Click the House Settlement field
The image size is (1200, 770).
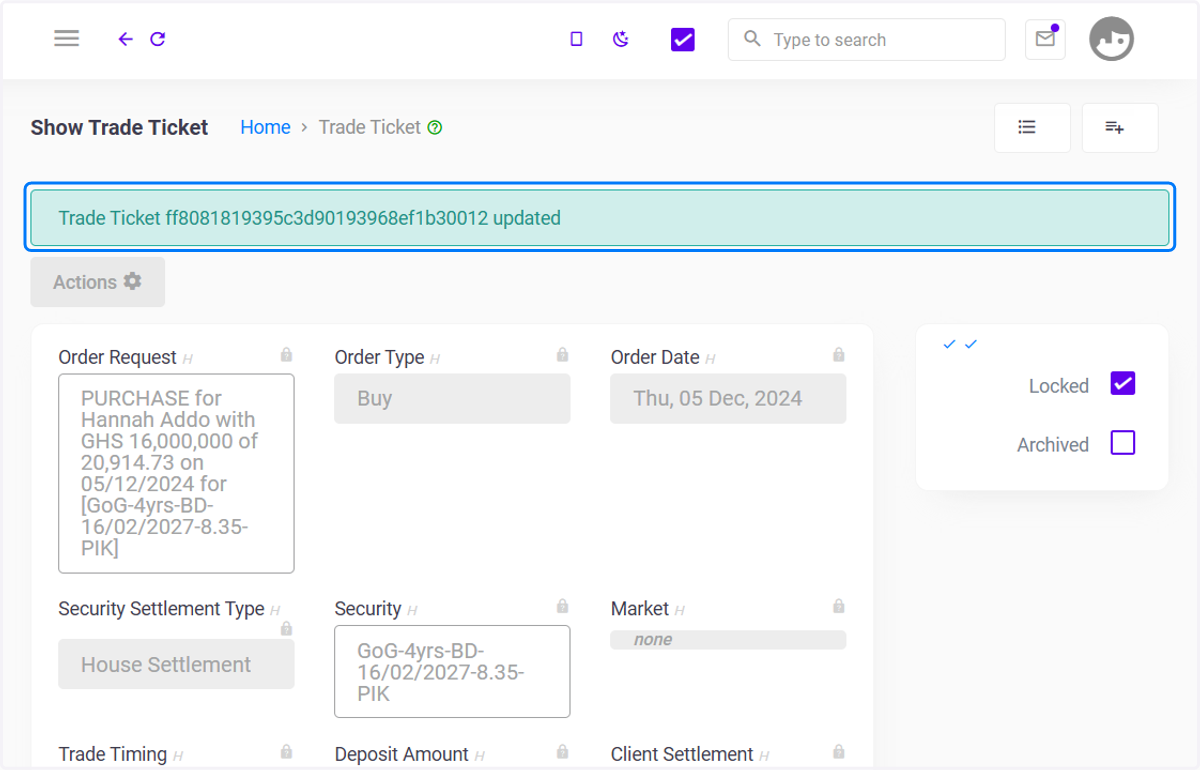tap(176, 664)
